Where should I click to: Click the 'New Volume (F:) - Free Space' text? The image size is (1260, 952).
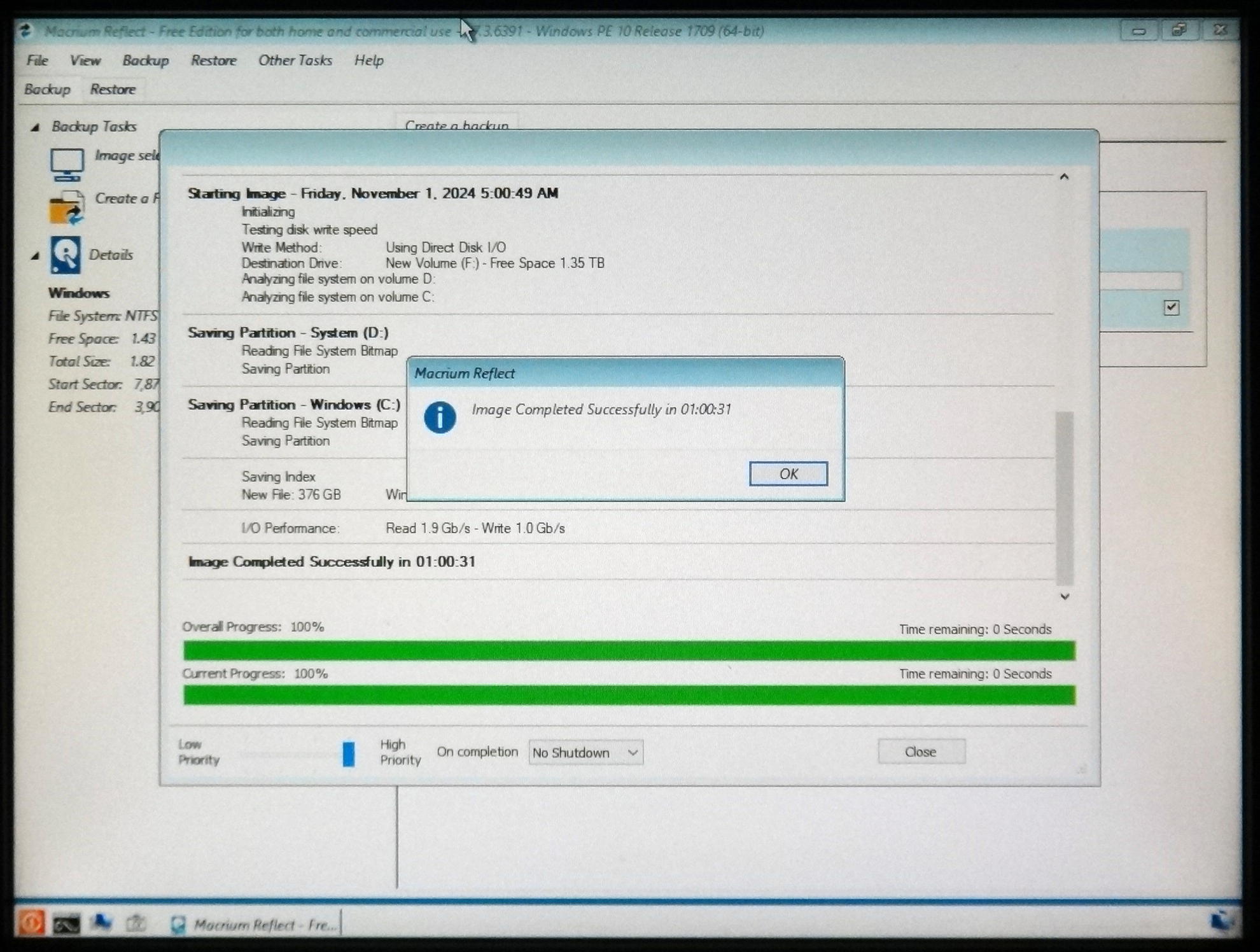[494, 263]
